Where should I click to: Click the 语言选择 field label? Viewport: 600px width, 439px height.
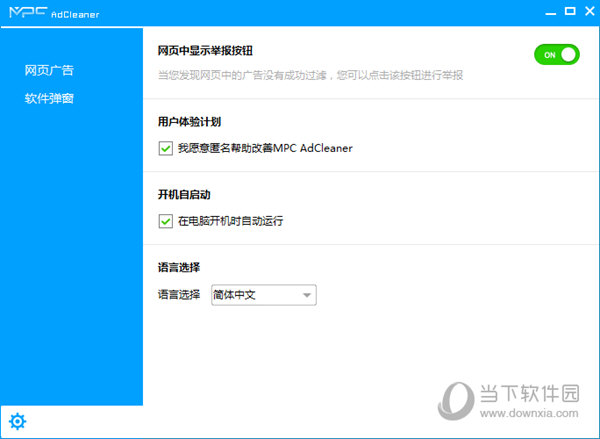click(179, 295)
